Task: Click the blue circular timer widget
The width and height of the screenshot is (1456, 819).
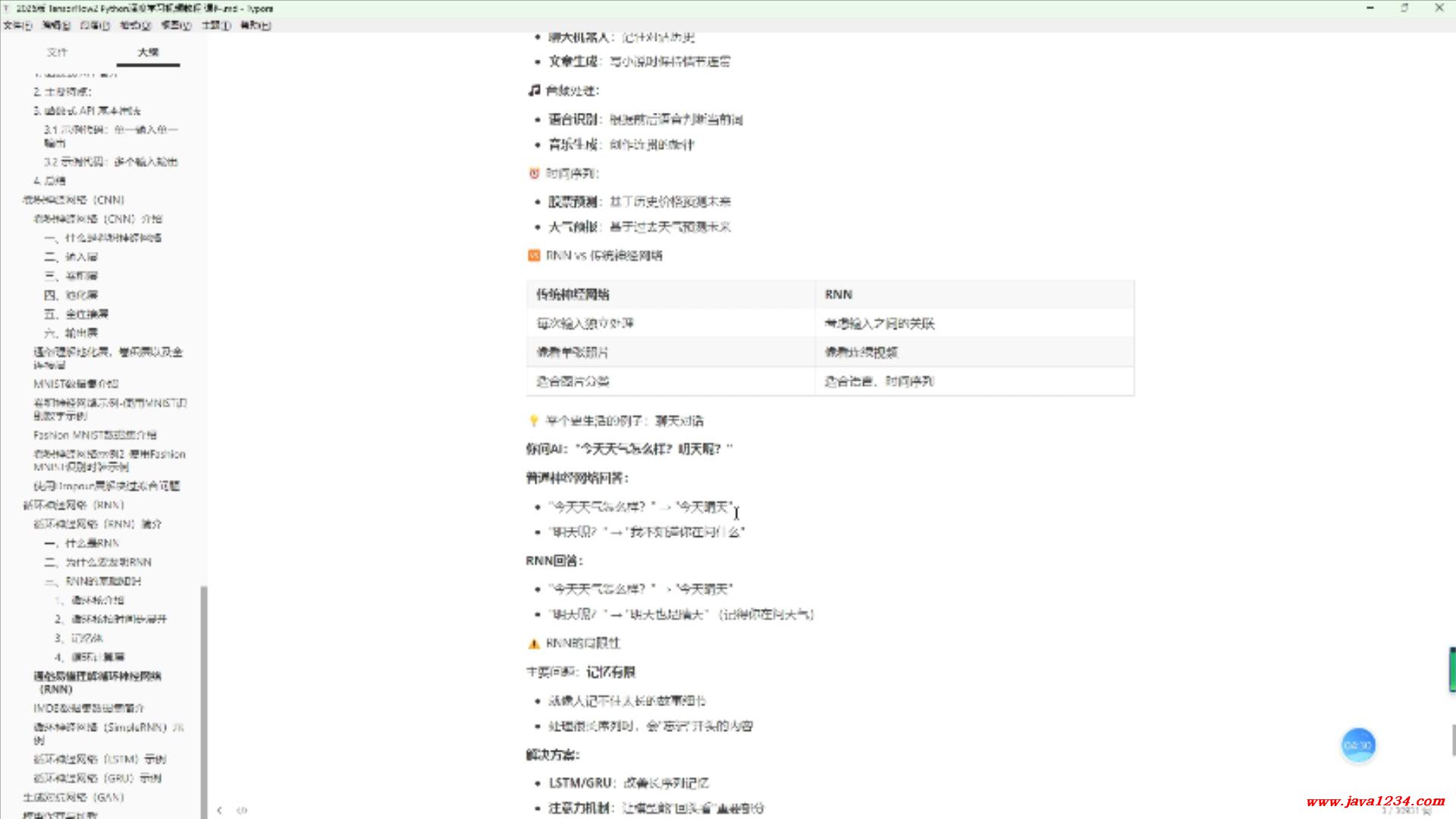Action: pyautogui.click(x=1357, y=745)
